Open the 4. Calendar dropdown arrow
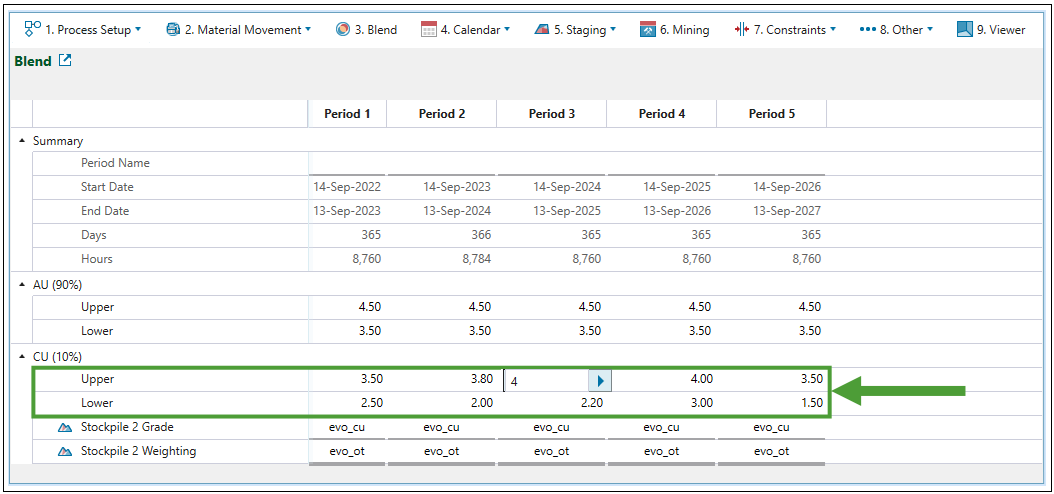The image size is (1054, 494). pos(507,30)
